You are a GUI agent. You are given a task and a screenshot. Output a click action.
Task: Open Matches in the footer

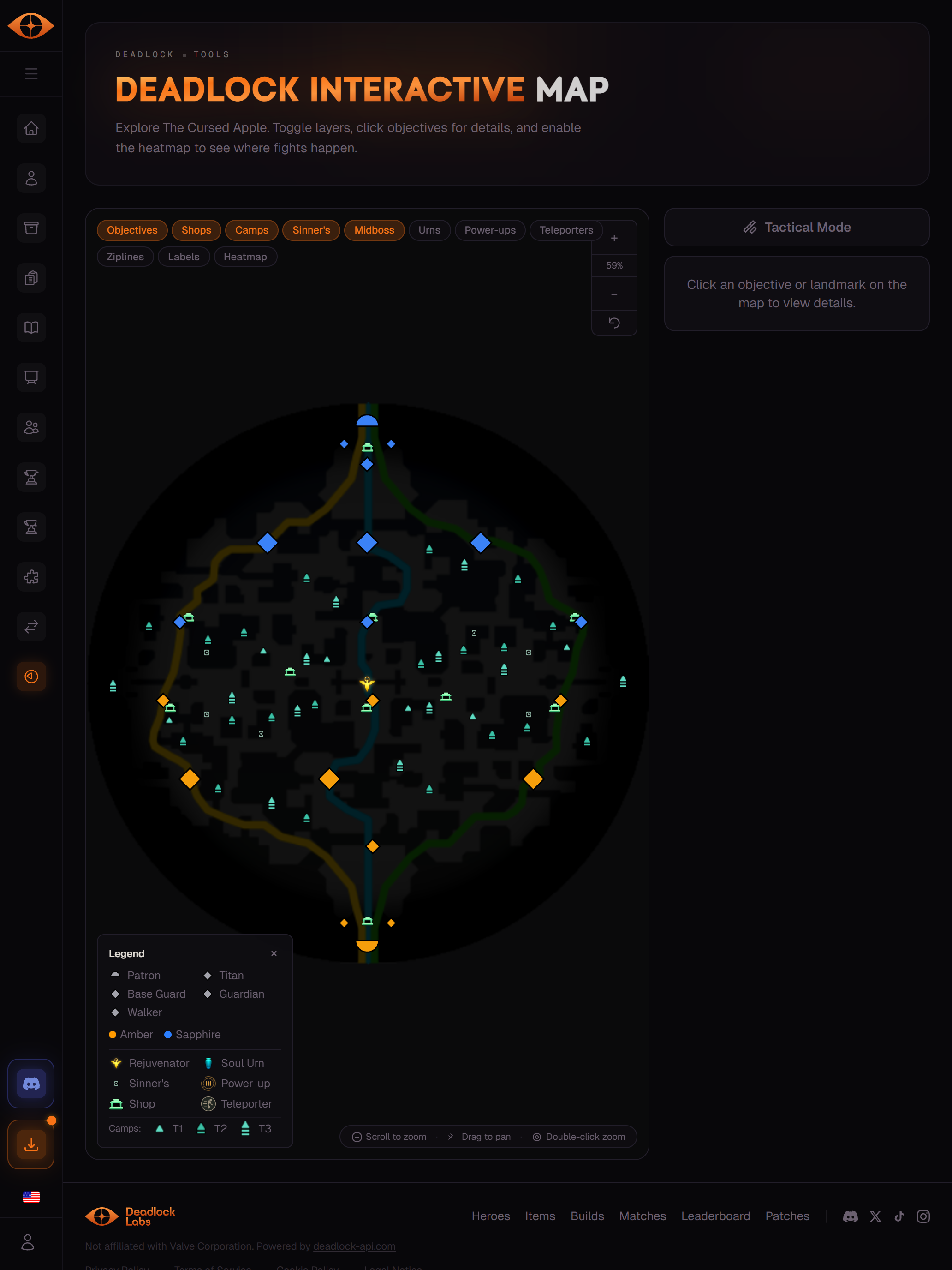pos(642,1216)
